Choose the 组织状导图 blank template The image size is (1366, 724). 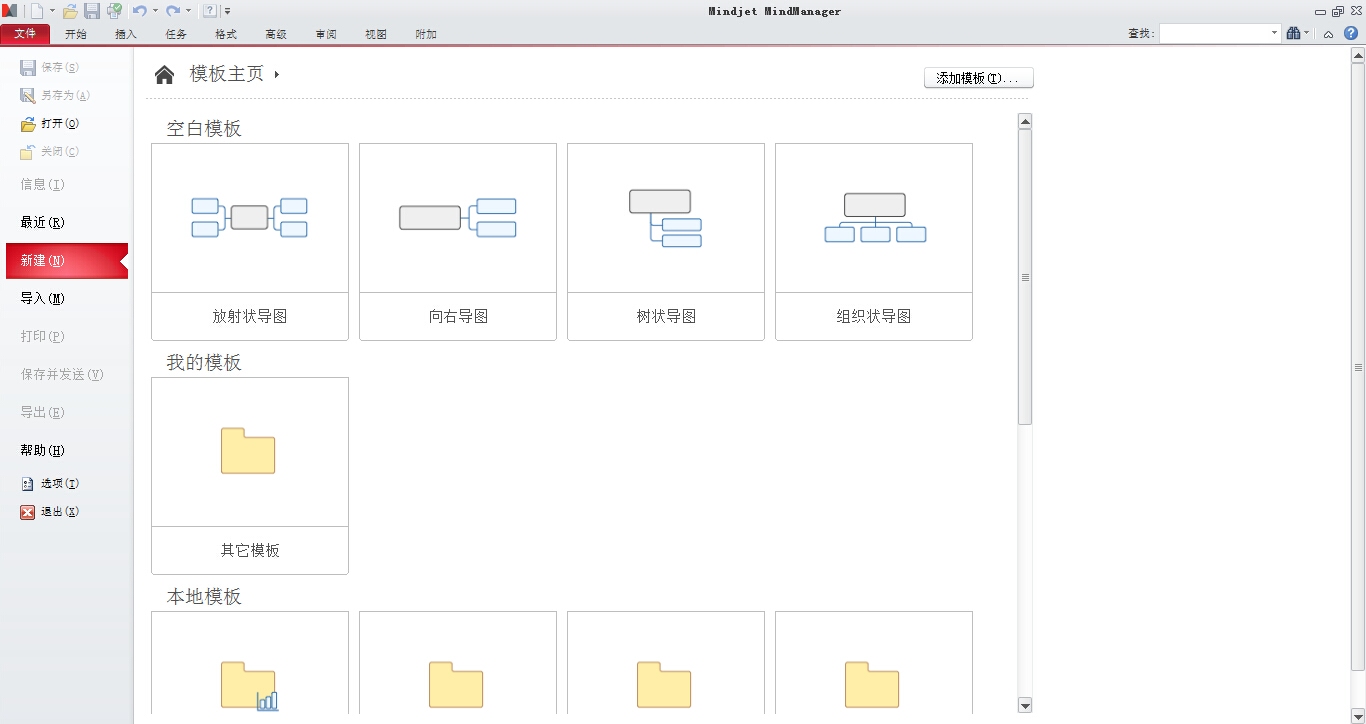click(x=874, y=242)
